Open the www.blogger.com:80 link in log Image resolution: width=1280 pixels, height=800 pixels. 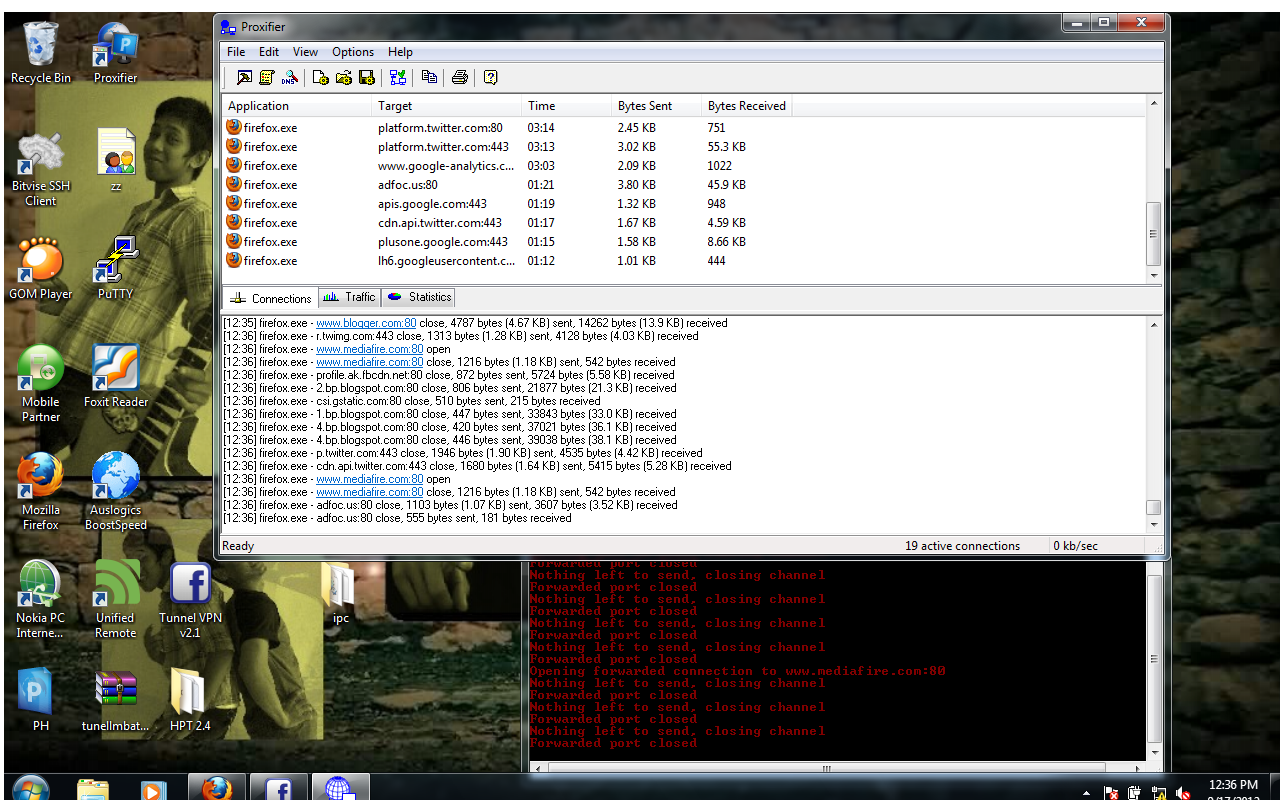click(366, 323)
